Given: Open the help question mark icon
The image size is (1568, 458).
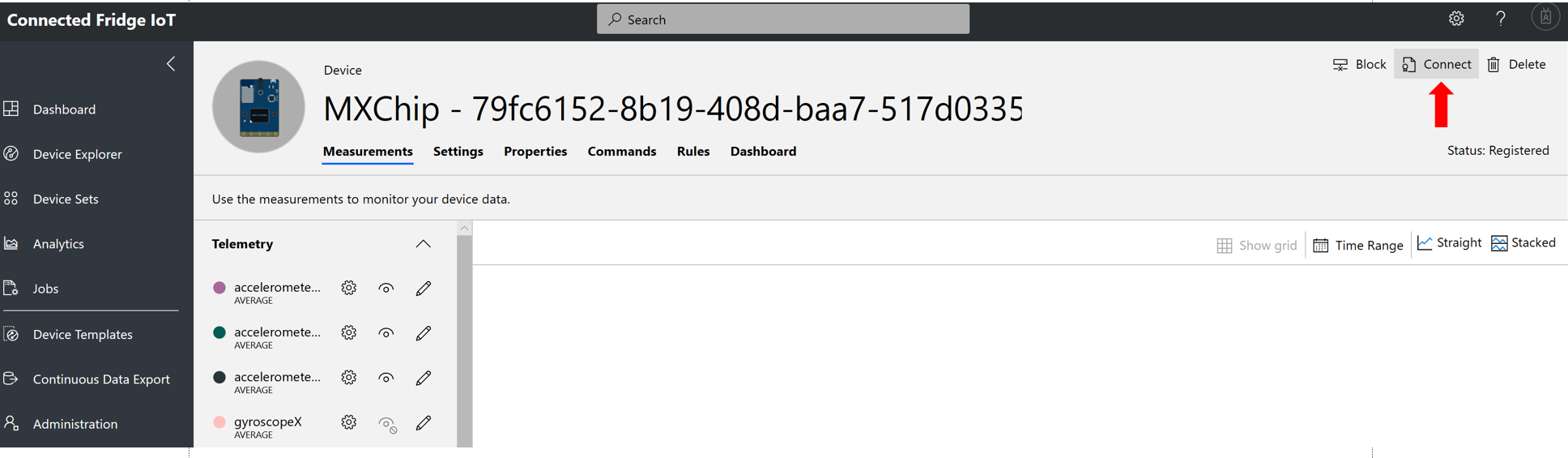Looking at the screenshot, I should click(1501, 19).
